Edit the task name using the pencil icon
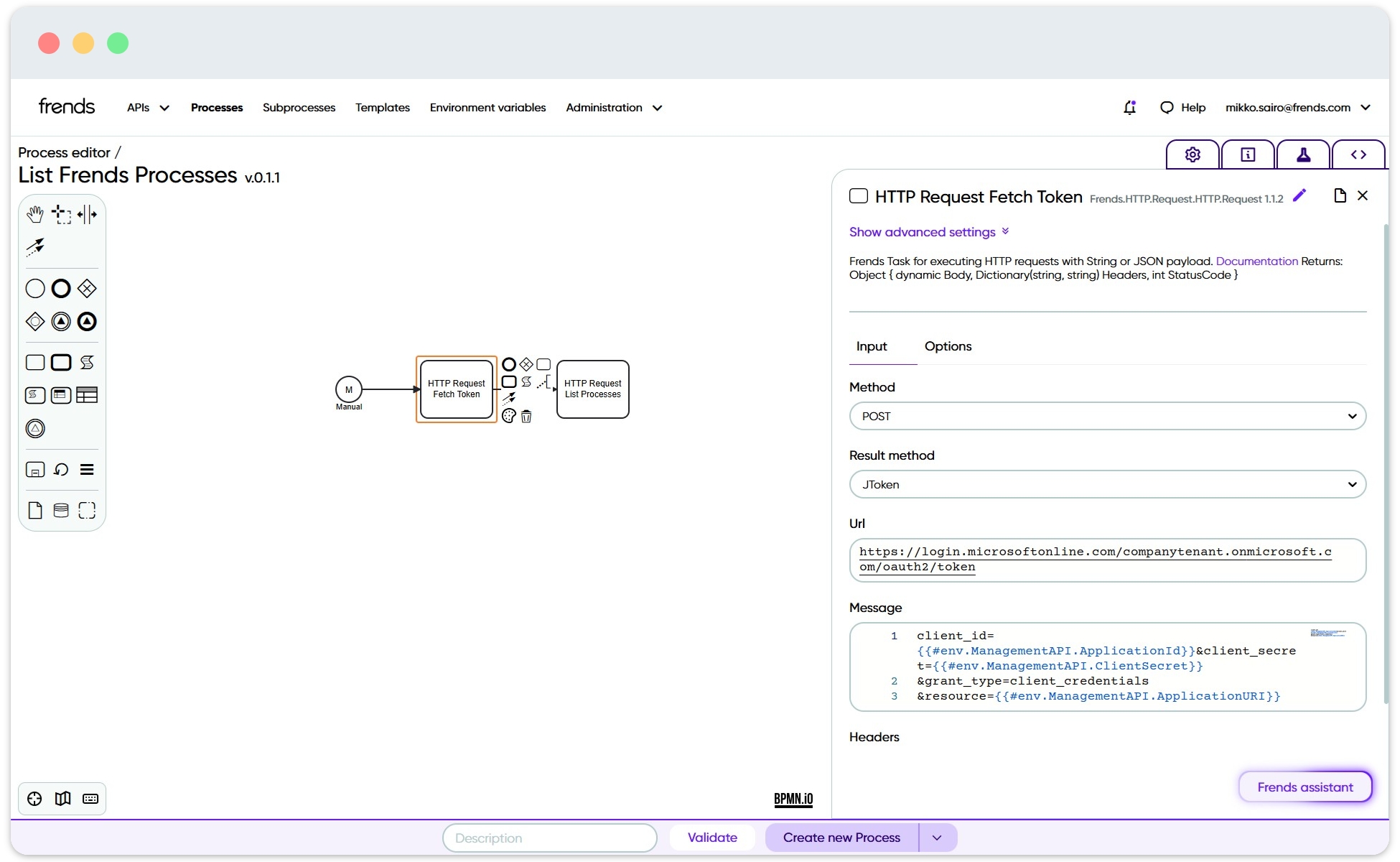Screen dimensions: 1400x862 pos(1299,195)
